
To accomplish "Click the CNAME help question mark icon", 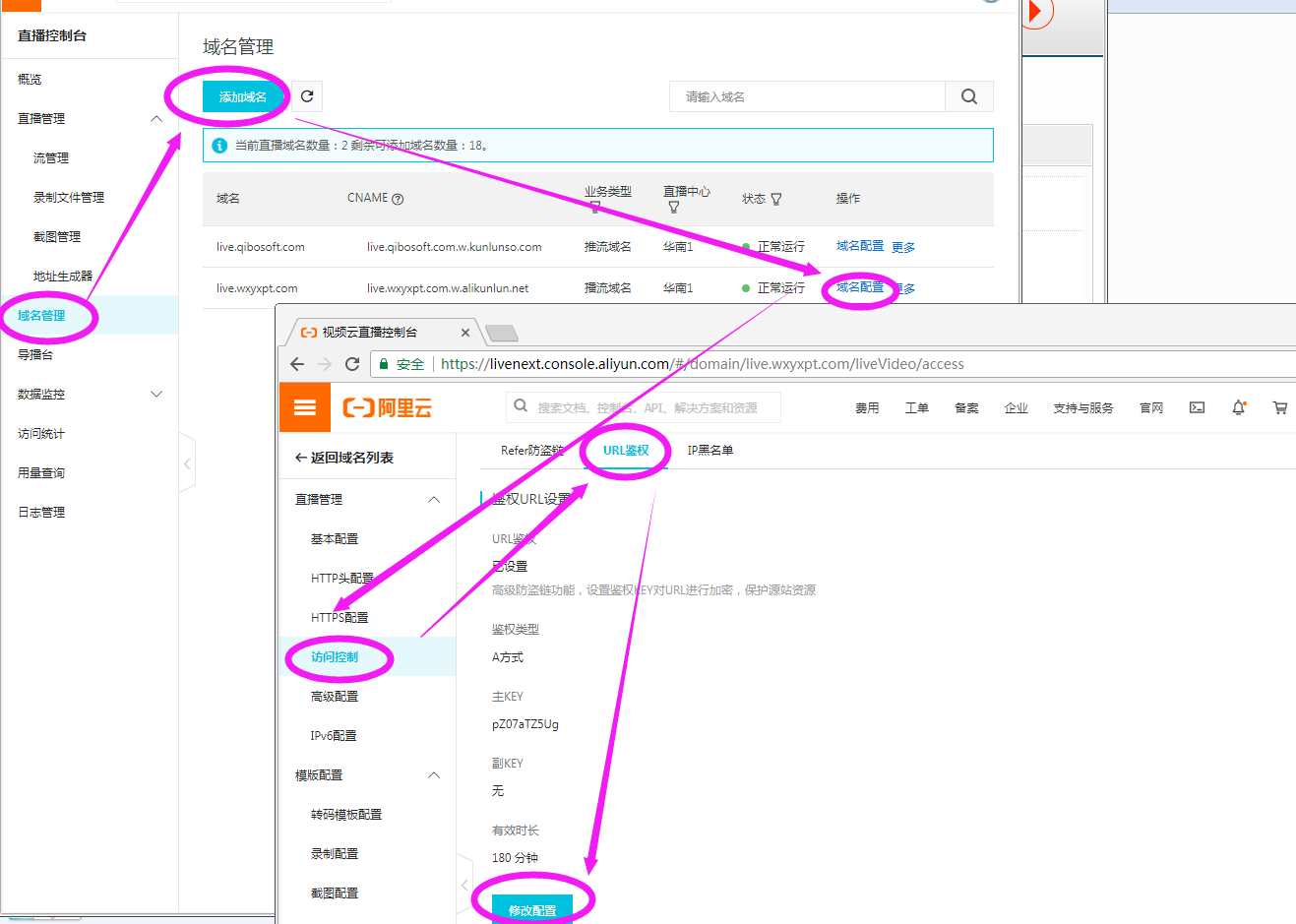I will pyautogui.click(x=398, y=199).
